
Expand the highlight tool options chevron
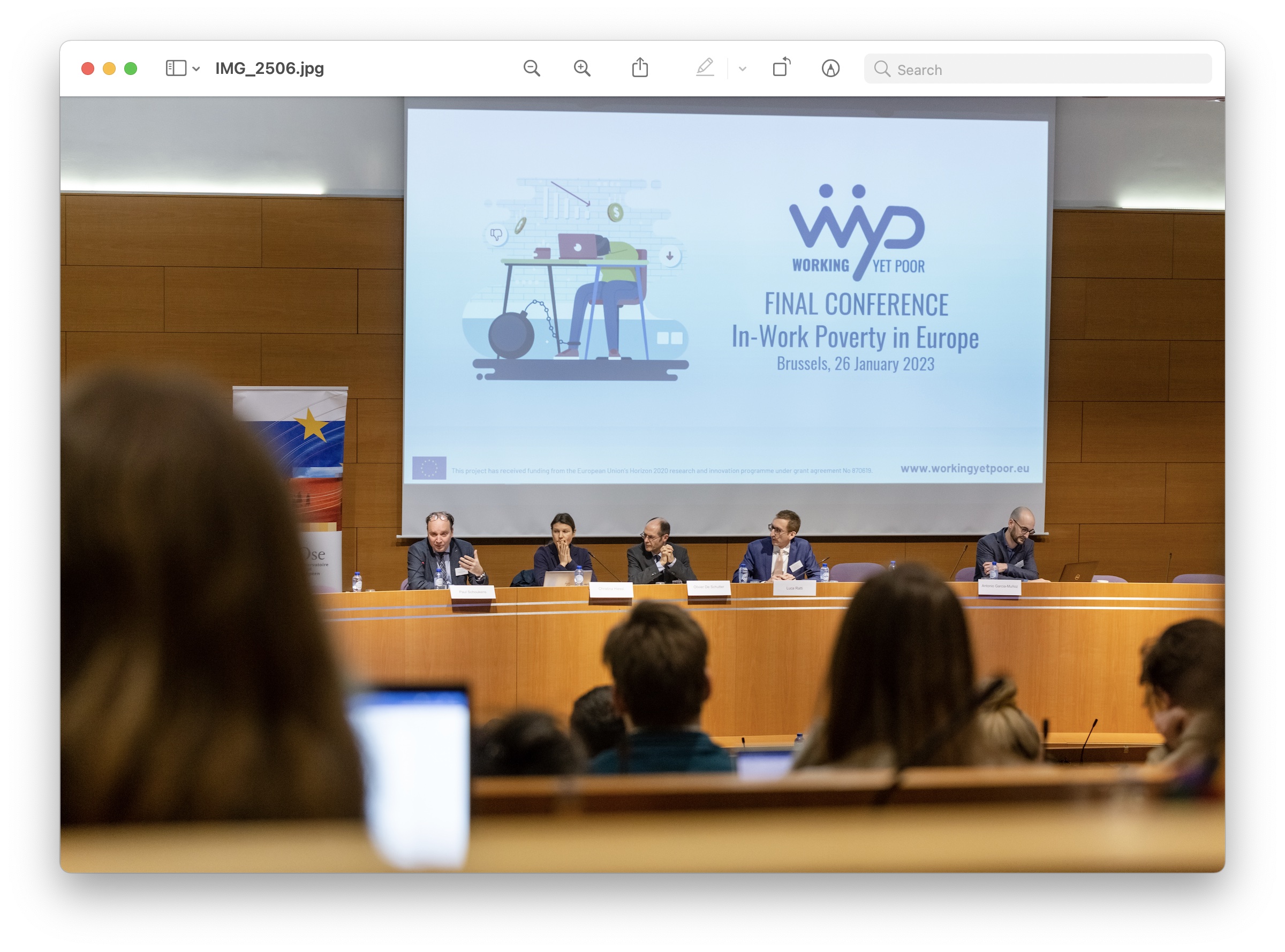click(x=742, y=69)
